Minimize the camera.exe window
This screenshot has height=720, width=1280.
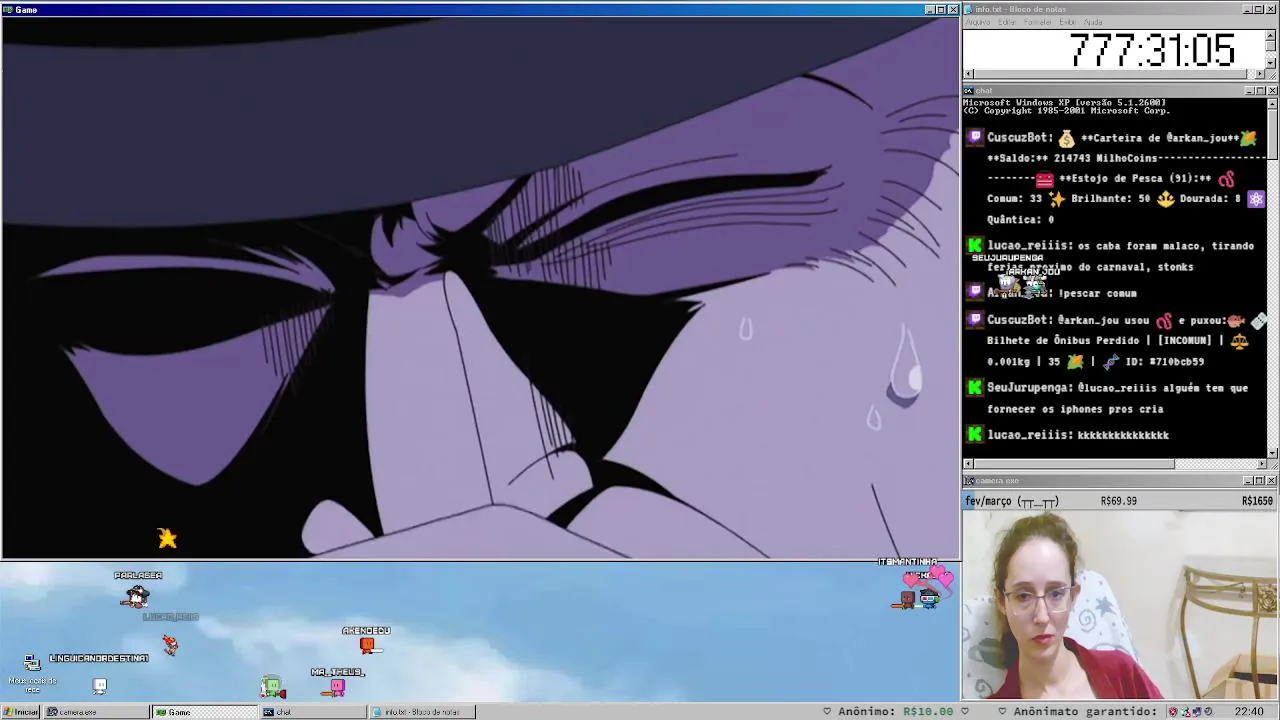pos(1248,481)
